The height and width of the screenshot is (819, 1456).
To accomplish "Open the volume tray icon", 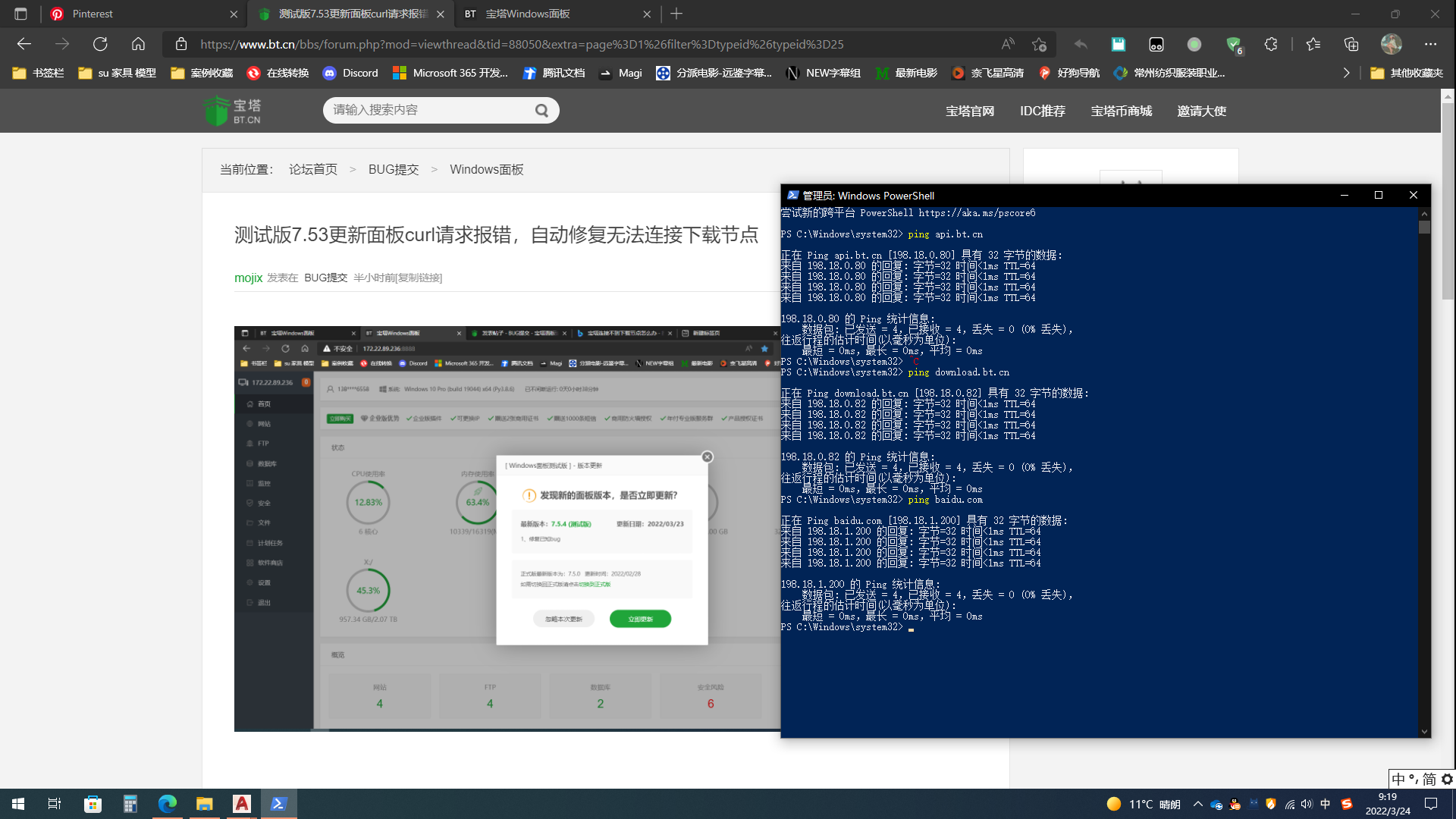I will coord(1306,804).
